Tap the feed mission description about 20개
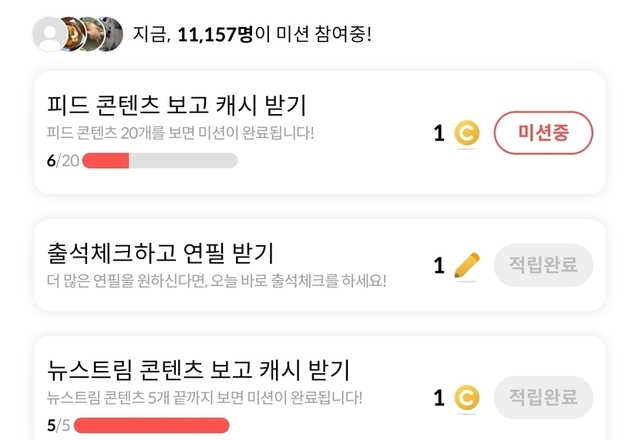Viewport: 640px width, 440px height. (180, 133)
